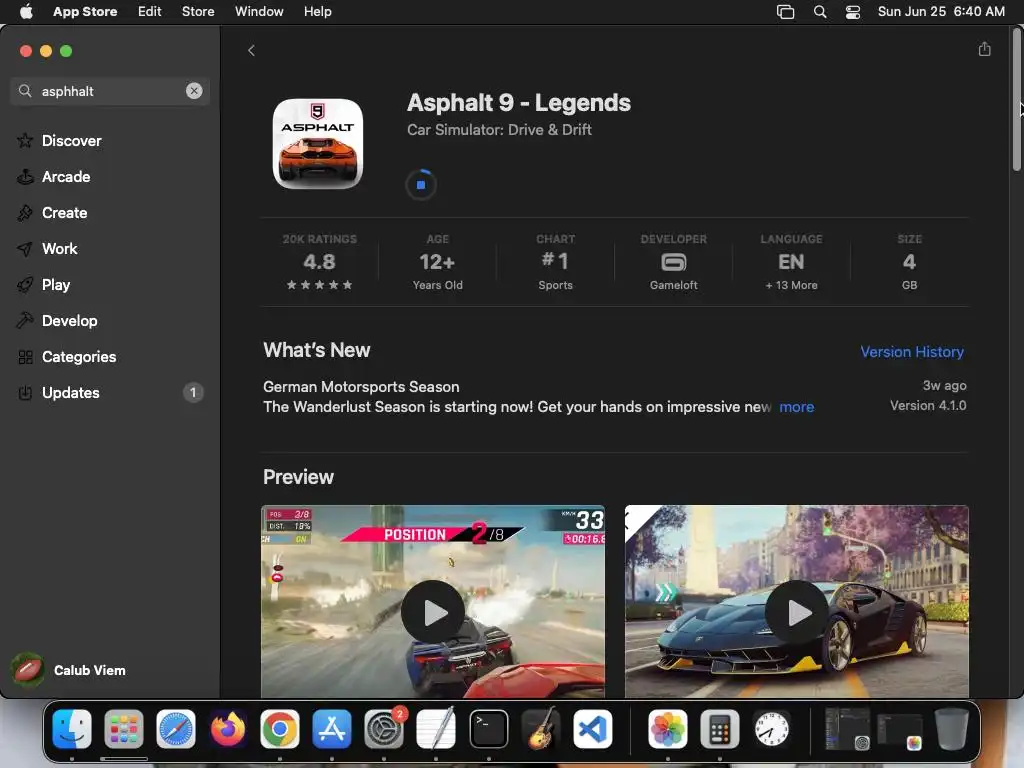This screenshot has width=1024, height=768.
Task: Open Updates with 1 badge
Action: [110, 392]
